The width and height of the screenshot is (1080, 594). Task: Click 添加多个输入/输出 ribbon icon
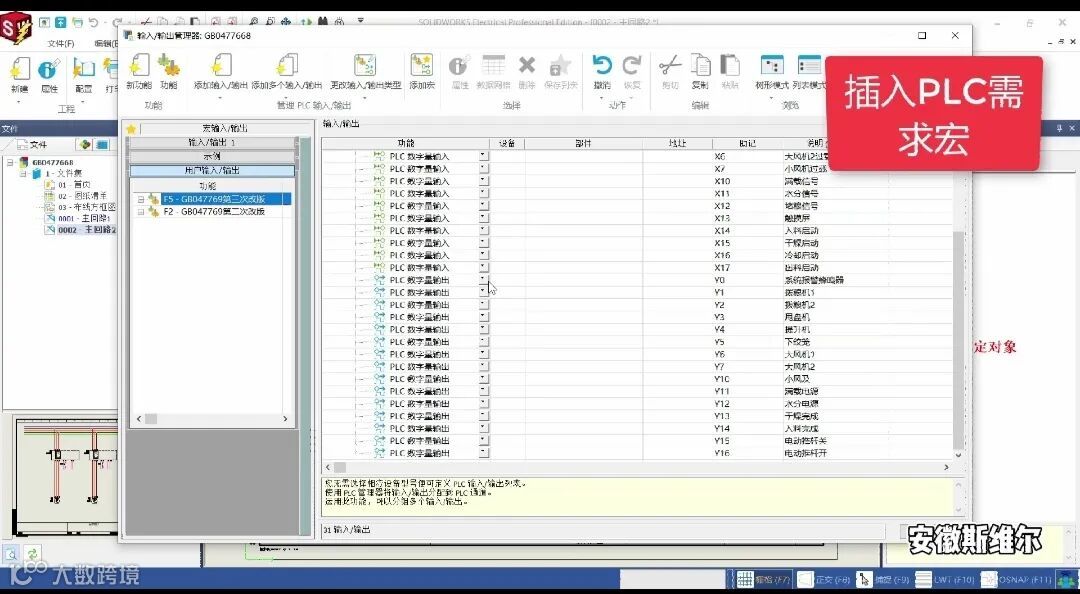pos(287,66)
